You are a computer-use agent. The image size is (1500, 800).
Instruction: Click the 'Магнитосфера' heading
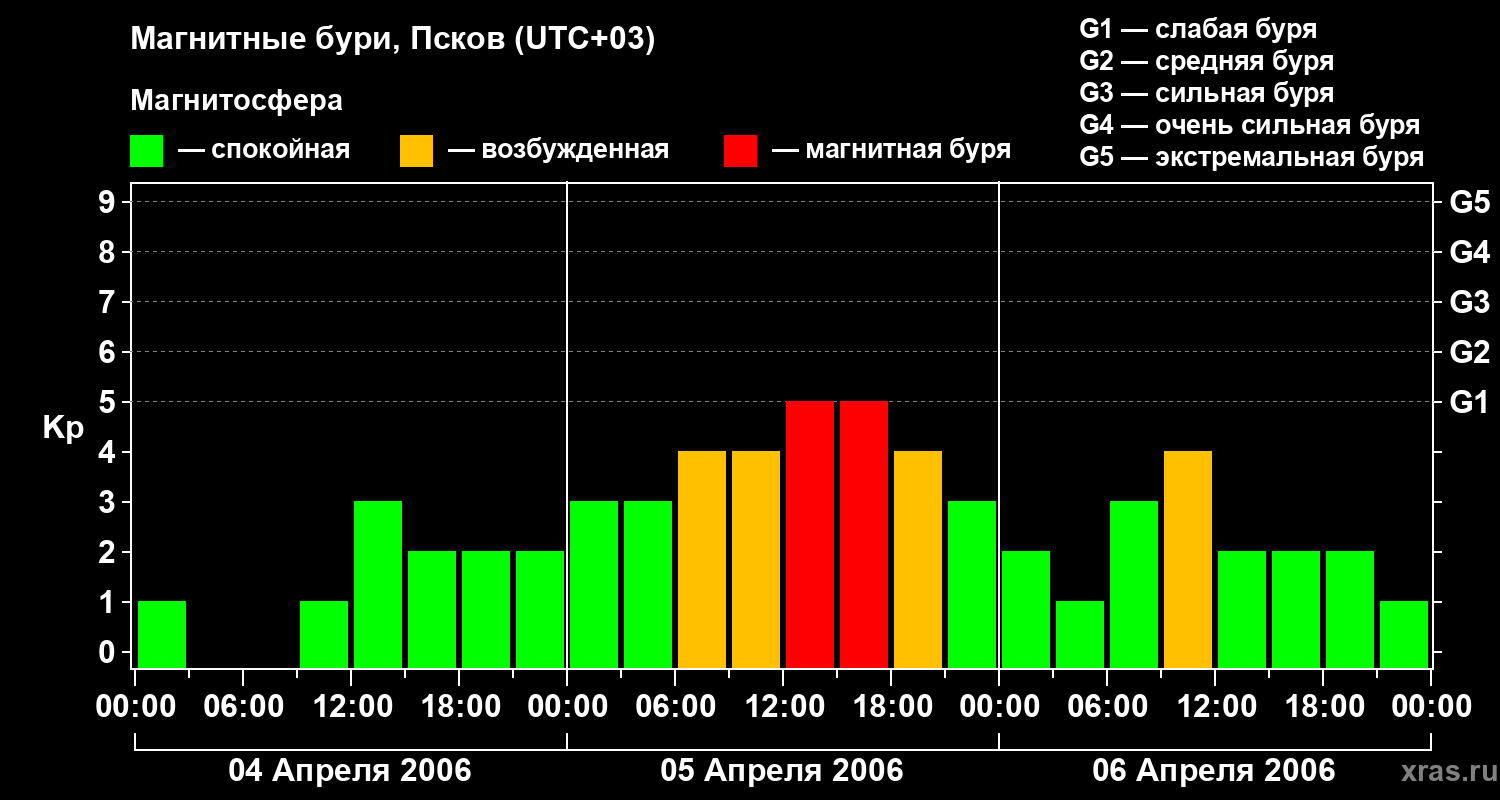click(237, 101)
